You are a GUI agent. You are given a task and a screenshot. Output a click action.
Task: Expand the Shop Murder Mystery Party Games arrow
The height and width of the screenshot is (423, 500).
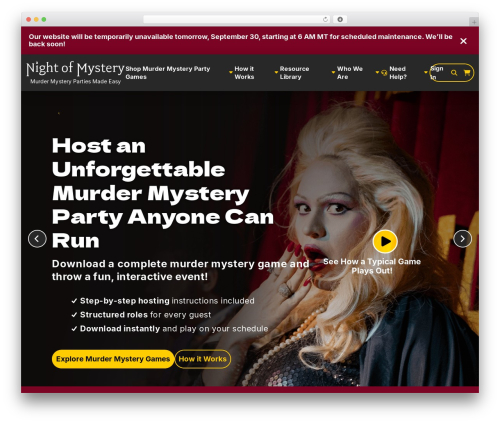[x=231, y=72]
